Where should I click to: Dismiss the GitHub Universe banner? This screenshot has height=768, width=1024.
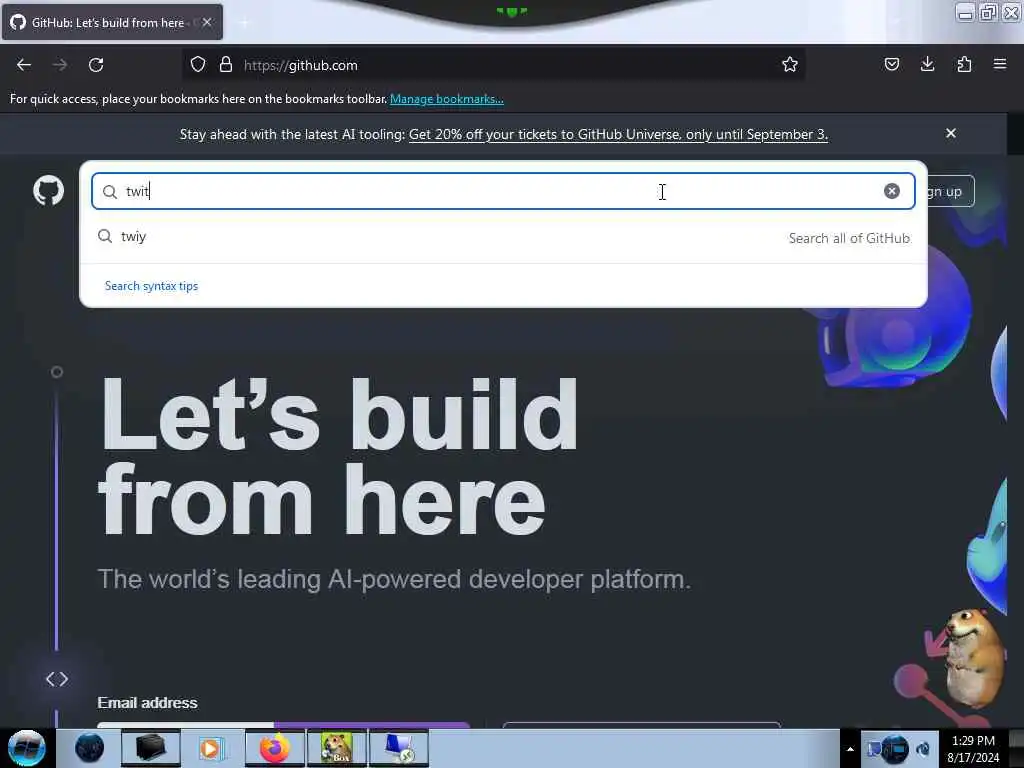point(951,133)
